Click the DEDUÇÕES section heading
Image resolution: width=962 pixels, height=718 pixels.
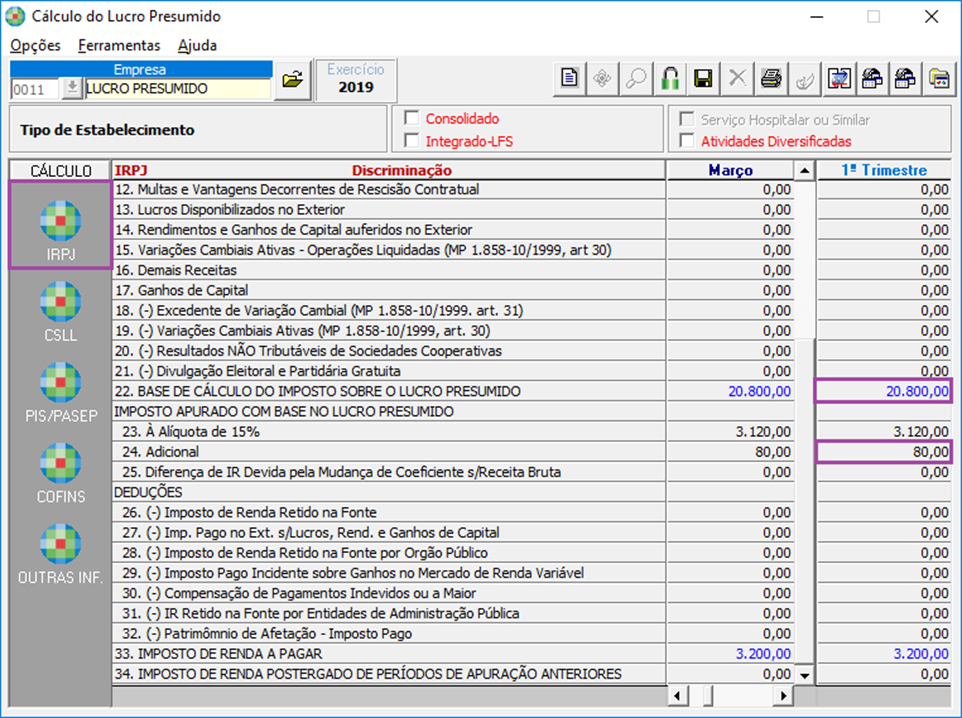coord(148,493)
